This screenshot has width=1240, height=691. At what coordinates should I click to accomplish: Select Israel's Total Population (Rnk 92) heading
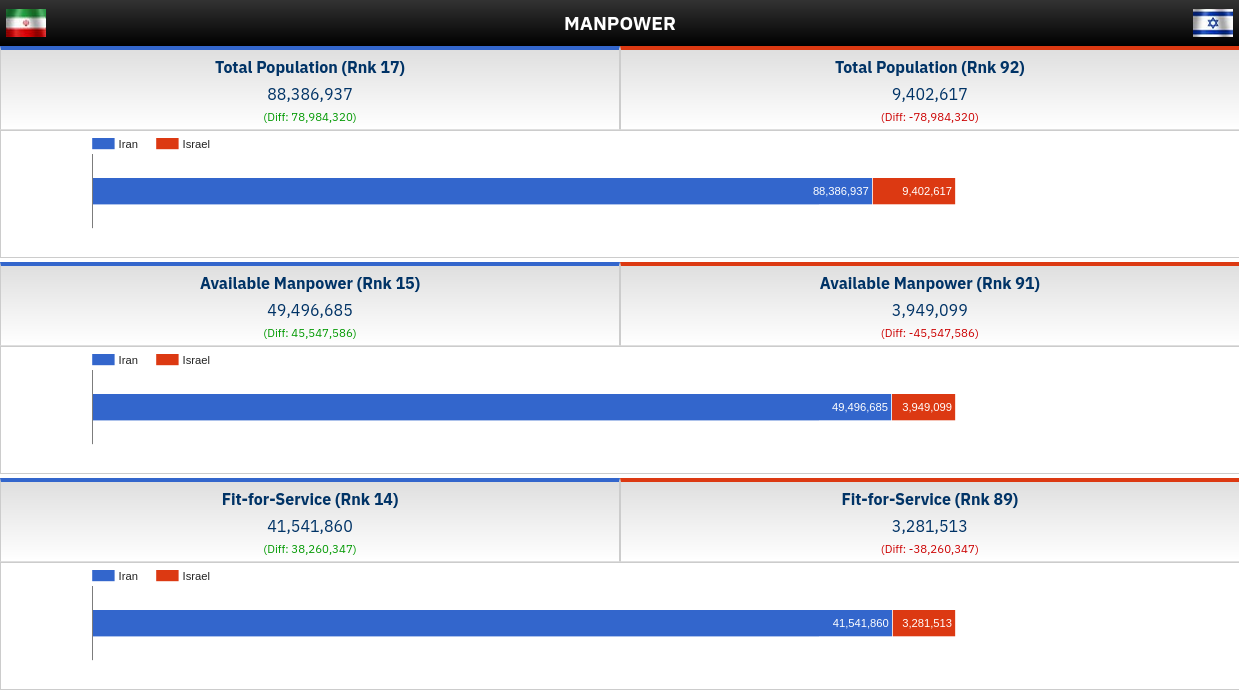[x=930, y=67]
